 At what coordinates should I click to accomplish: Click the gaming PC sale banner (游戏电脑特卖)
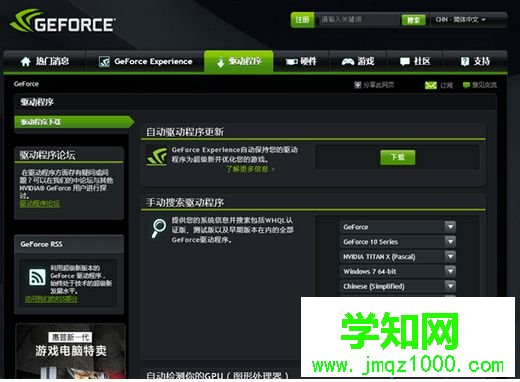tap(70, 351)
